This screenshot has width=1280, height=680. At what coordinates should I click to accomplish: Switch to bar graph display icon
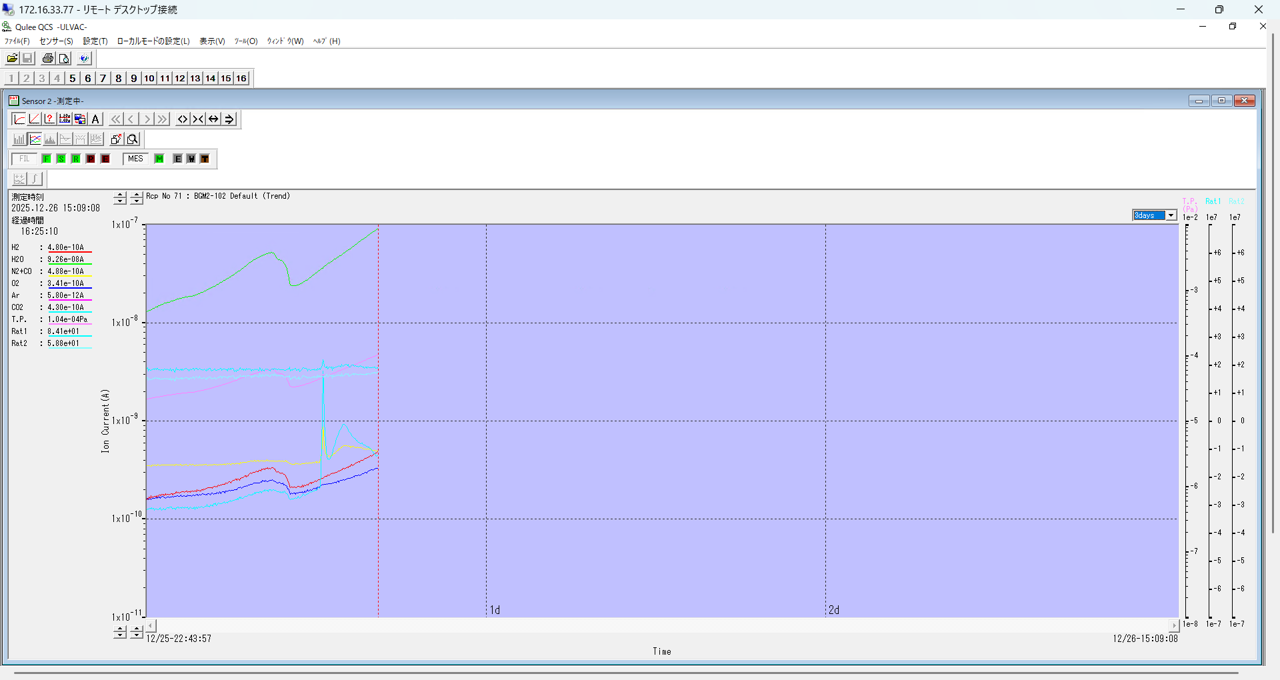(19, 139)
